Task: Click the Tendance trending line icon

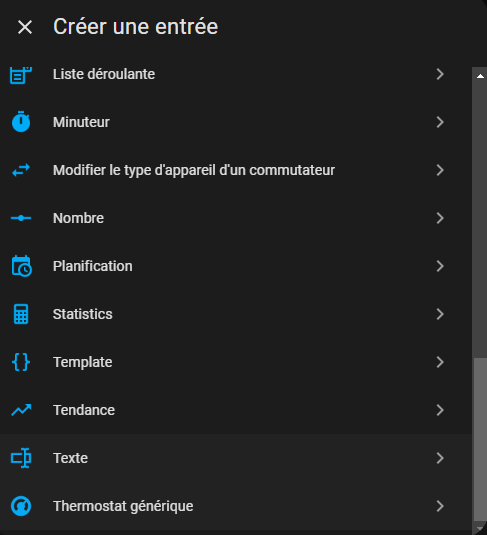Action: pyautogui.click(x=21, y=410)
